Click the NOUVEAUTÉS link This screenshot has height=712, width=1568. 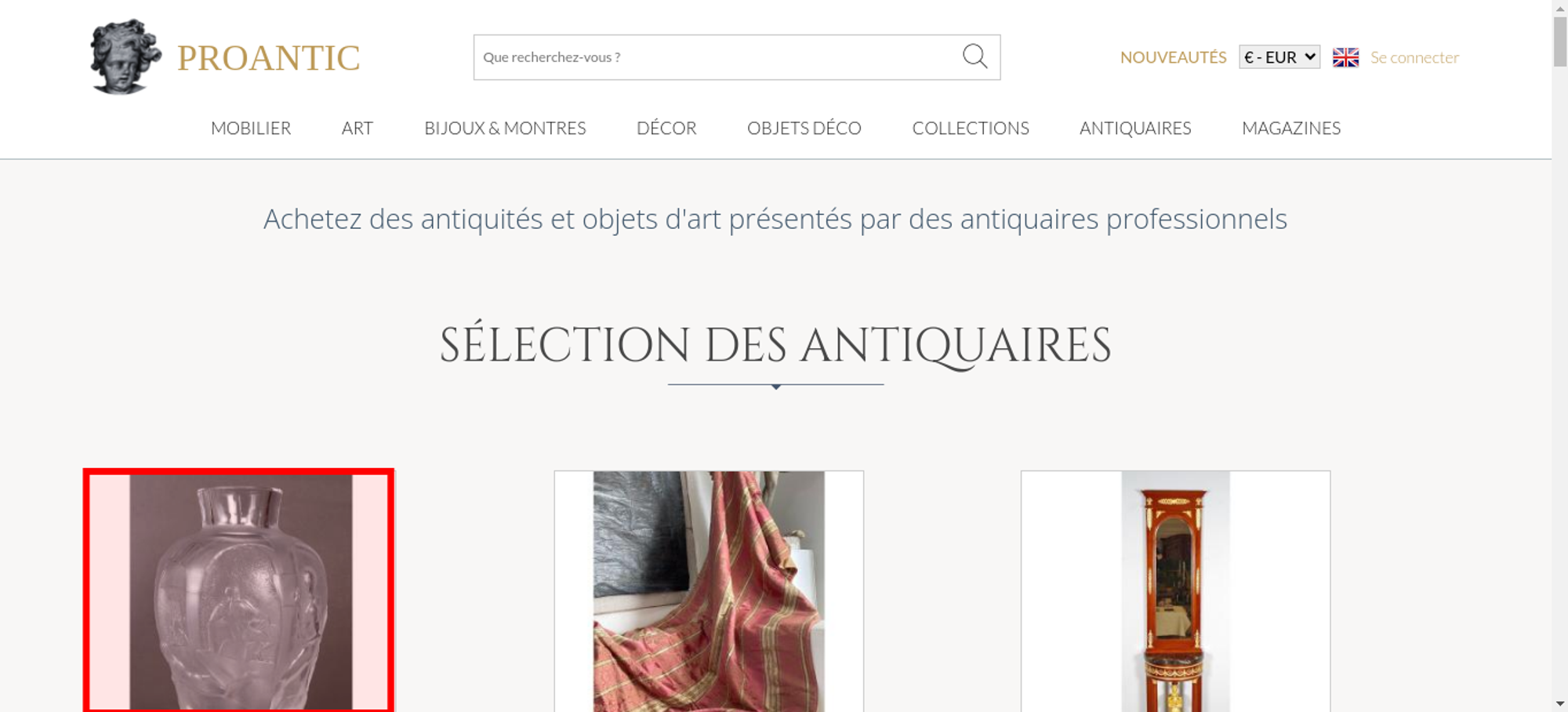(1173, 57)
